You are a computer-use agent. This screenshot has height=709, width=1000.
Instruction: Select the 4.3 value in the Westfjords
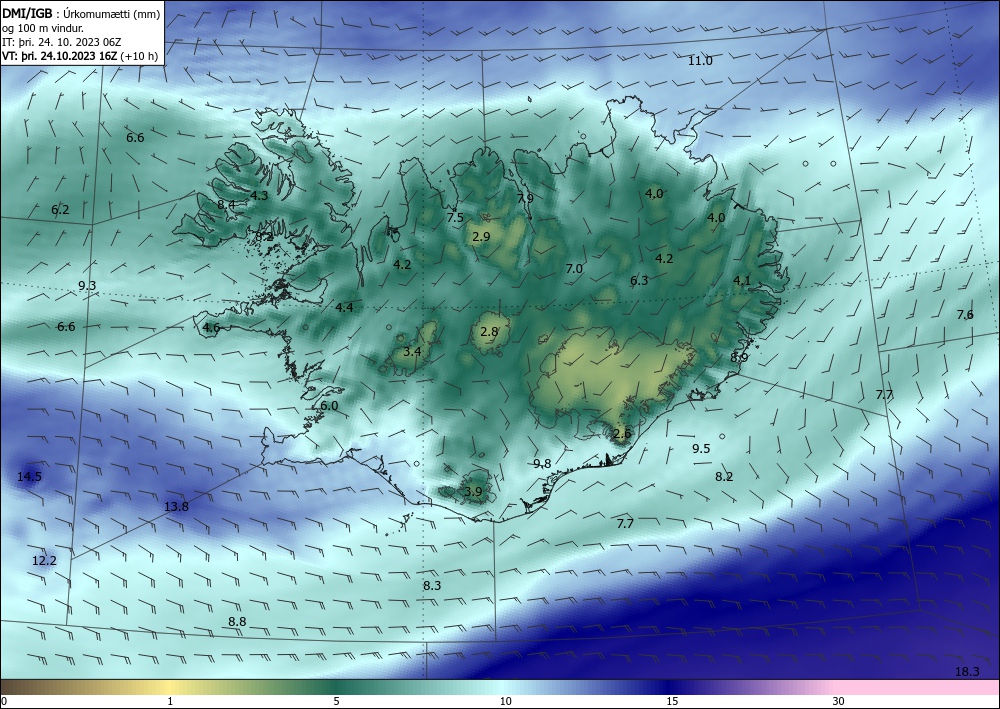(x=259, y=195)
